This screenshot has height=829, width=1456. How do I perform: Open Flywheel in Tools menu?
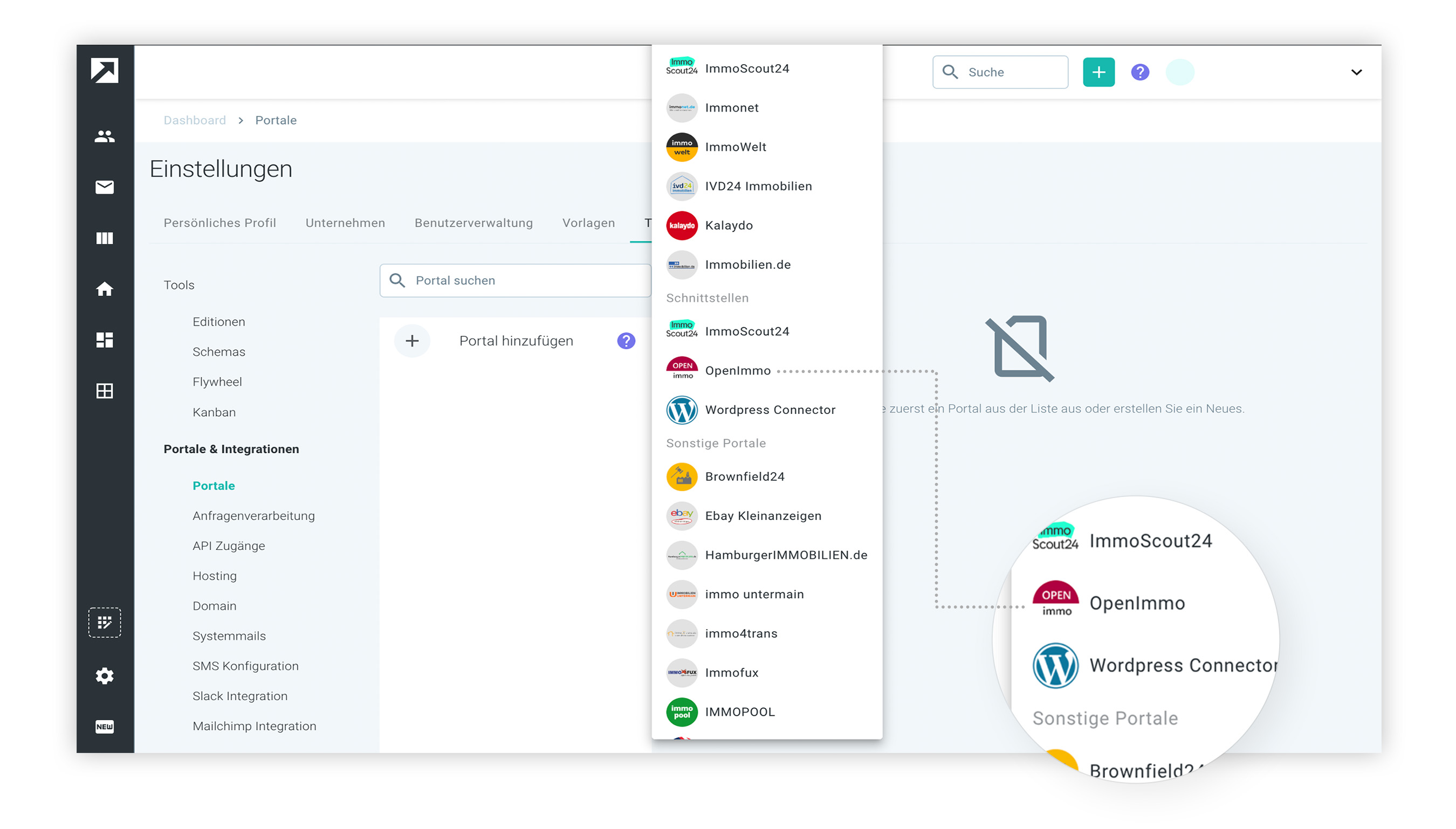[x=217, y=382]
